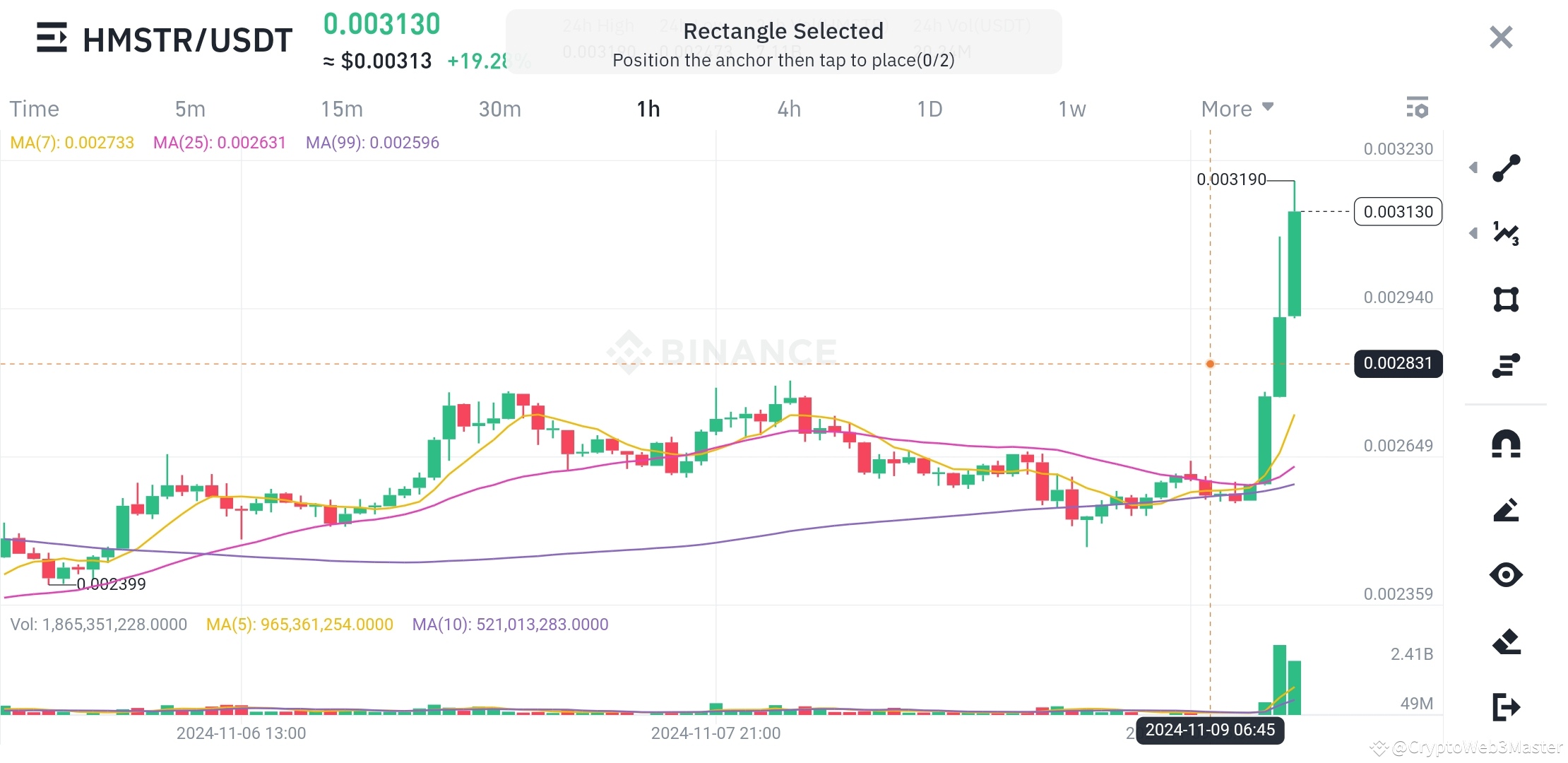
Task: Click the 2024-11-07 21:00 time axis label
Action: tap(715, 733)
